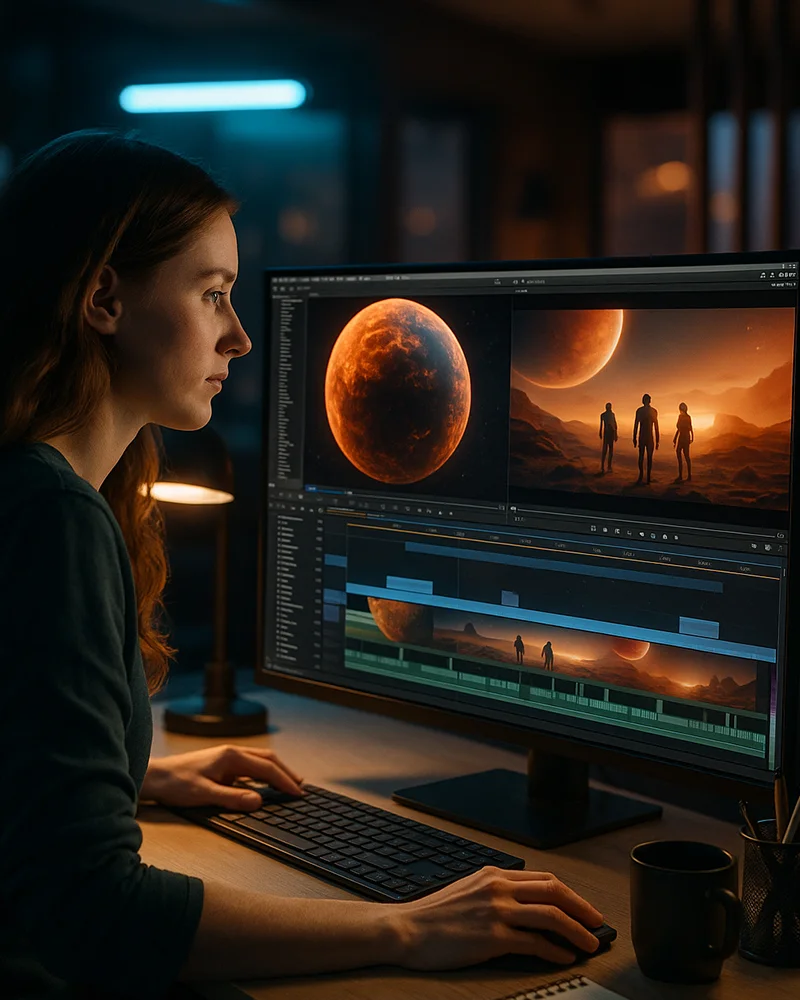Click the small icon at the program monitor scrub bar start
800x1000 pixels.
(x=514, y=509)
